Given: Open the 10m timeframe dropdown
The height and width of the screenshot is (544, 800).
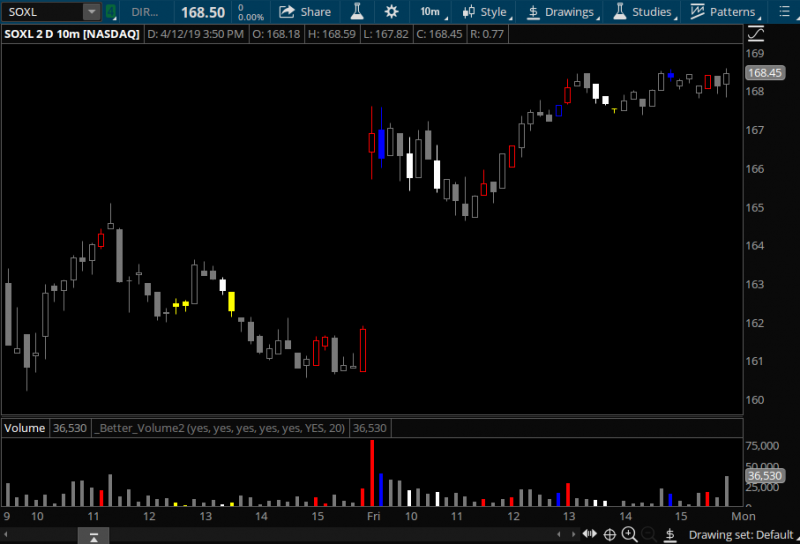Looking at the screenshot, I should tap(430, 12).
